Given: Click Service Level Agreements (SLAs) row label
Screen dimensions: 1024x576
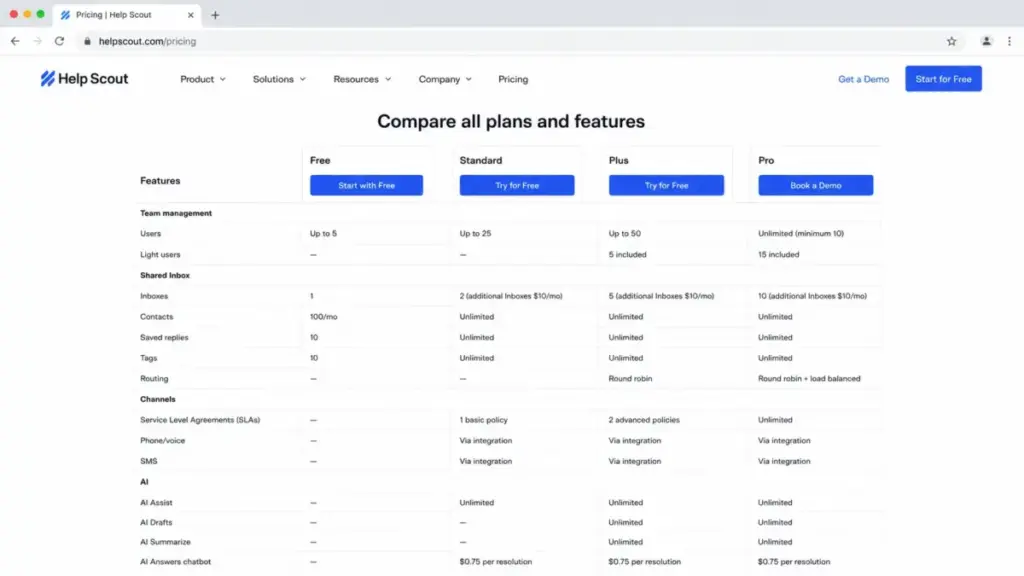Looking at the screenshot, I should click(200, 420).
